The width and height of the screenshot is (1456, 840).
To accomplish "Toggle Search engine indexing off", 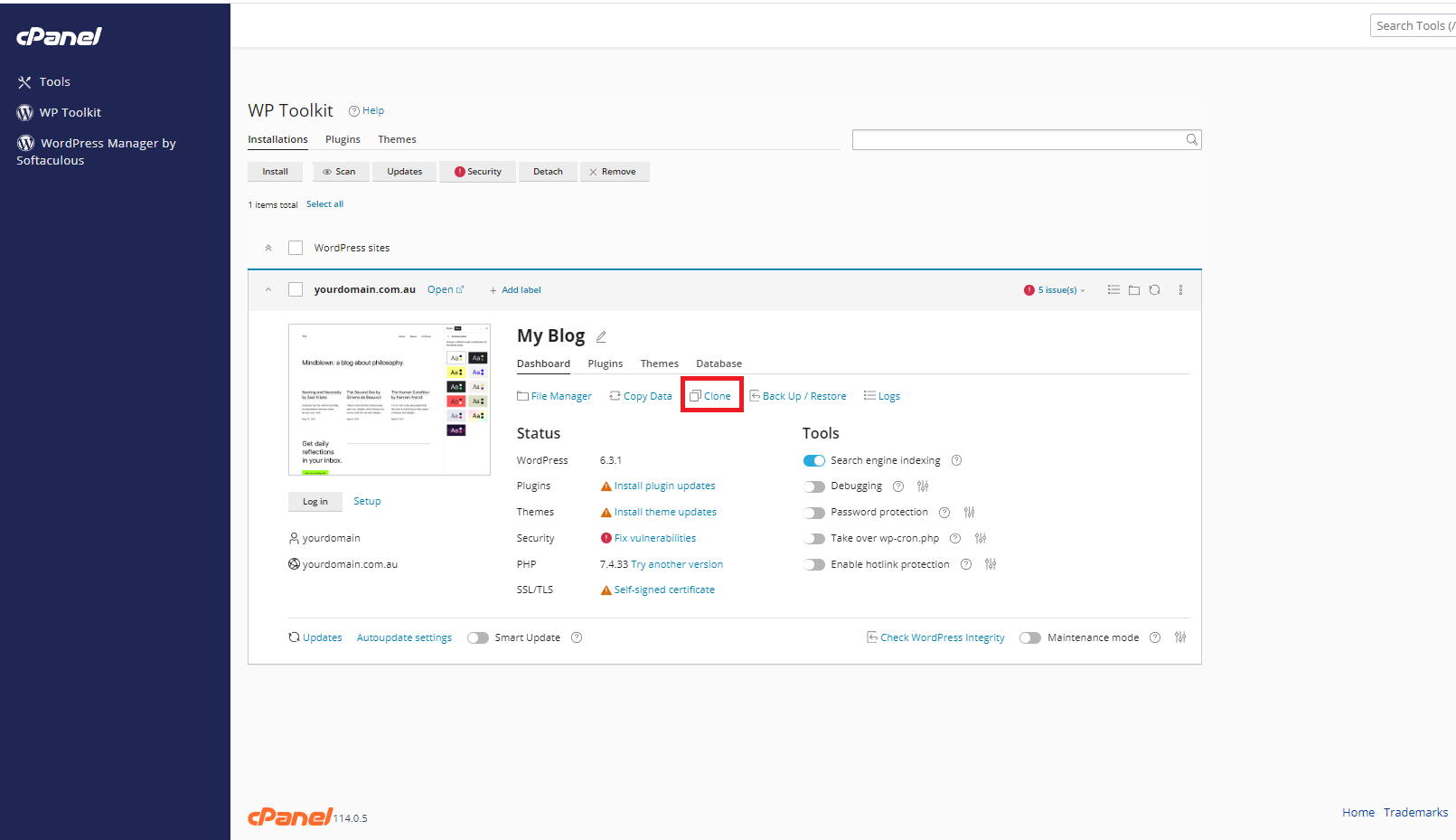I will pos(814,460).
